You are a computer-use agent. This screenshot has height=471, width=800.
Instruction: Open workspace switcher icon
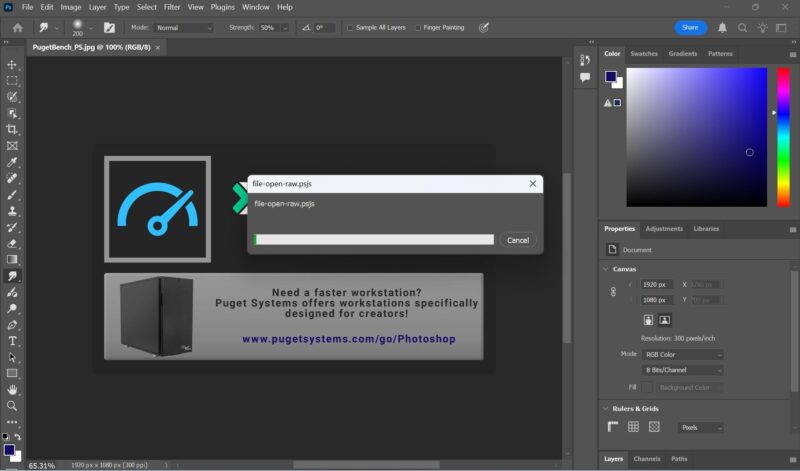tap(781, 28)
